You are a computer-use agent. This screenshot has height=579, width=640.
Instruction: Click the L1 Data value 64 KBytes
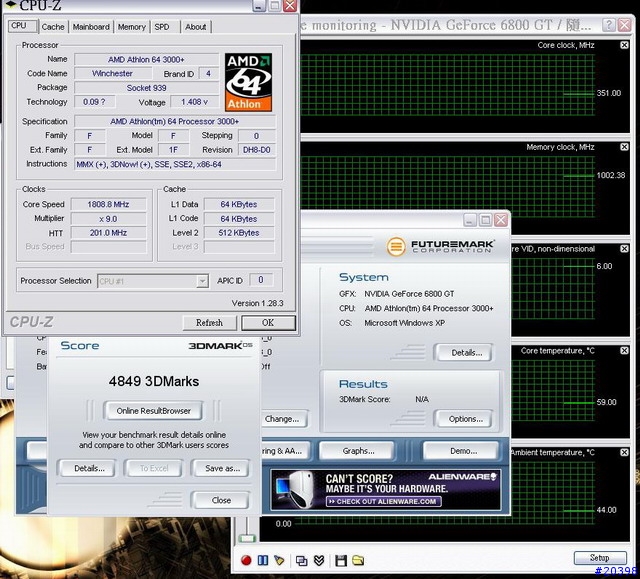pos(239,204)
